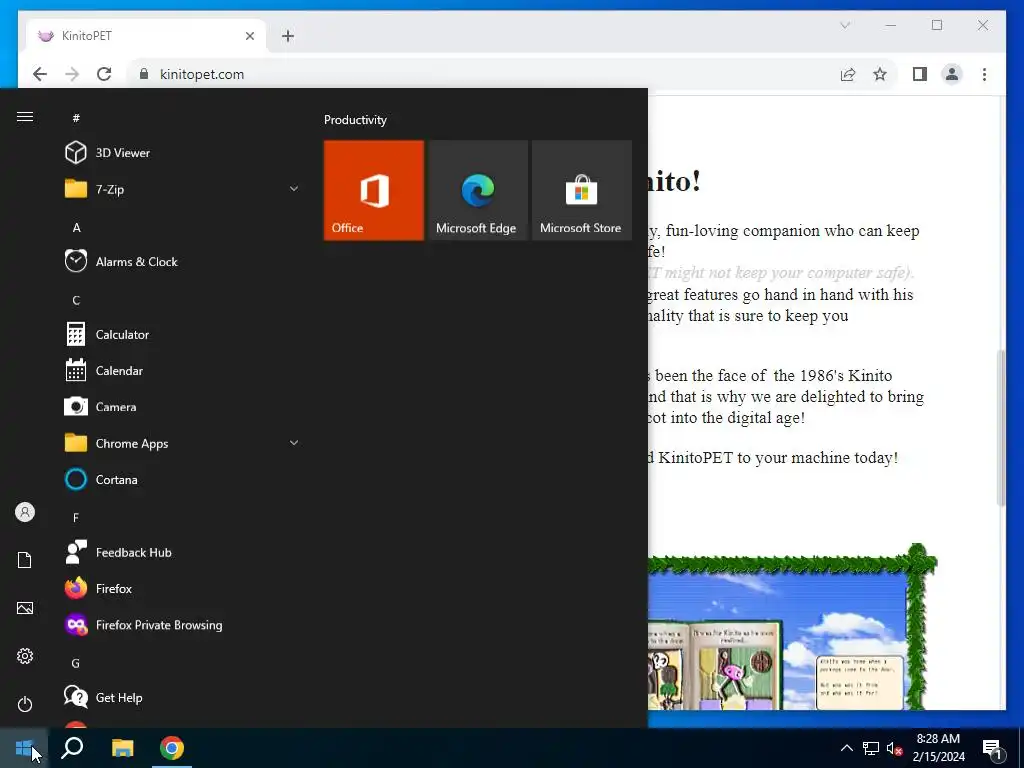Open the Get Help app

pyautogui.click(x=182, y=697)
